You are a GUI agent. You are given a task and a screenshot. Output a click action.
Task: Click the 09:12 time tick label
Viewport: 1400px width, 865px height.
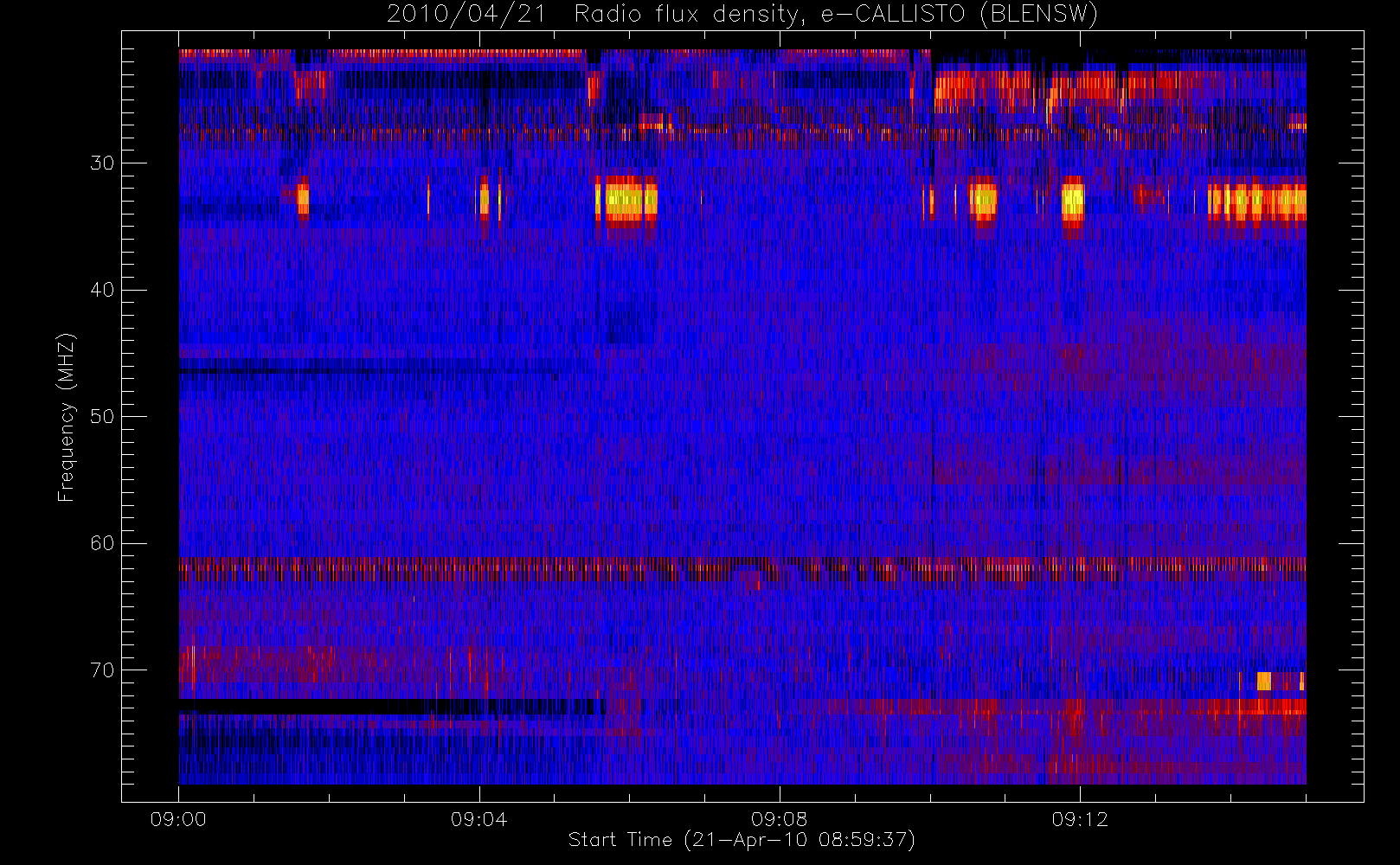tap(1080, 819)
